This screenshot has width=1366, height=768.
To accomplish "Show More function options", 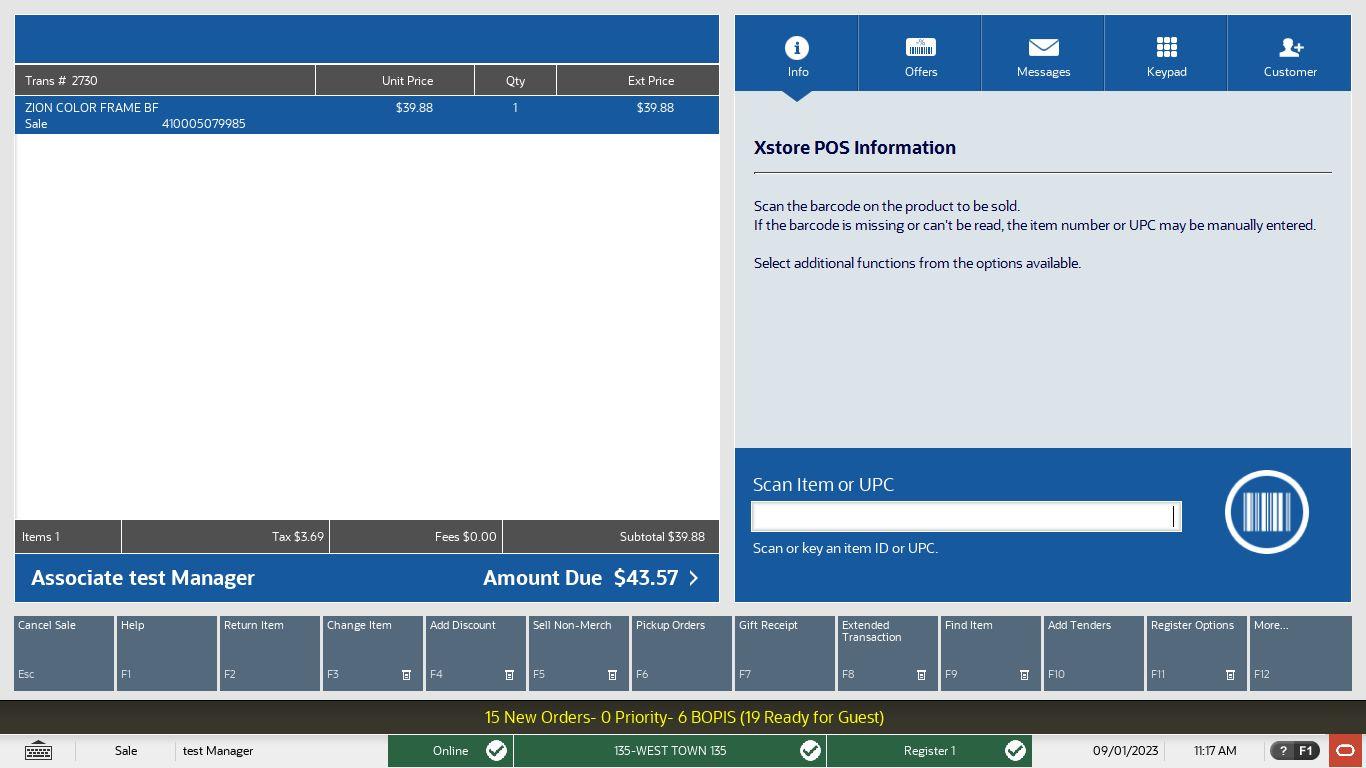I will pos(1300,653).
